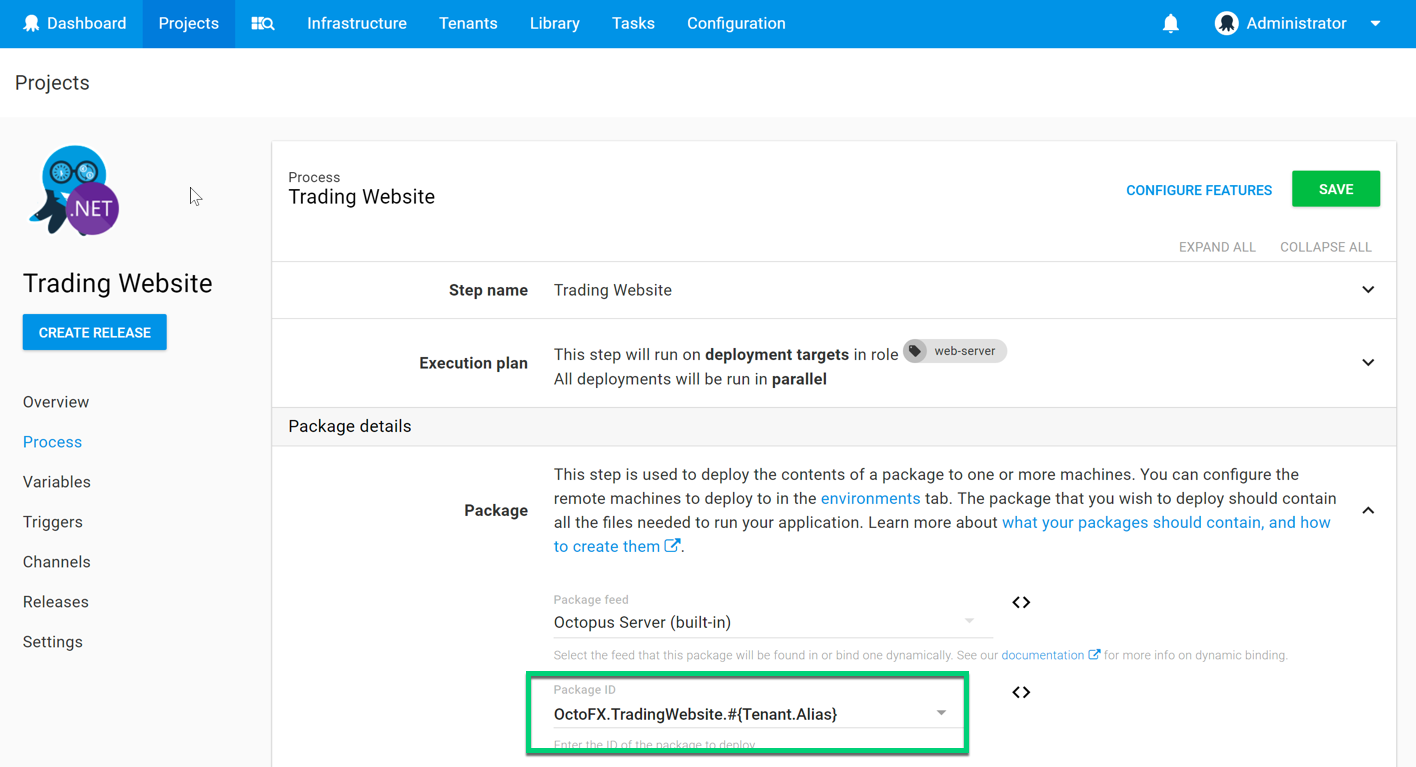The height and width of the screenshot is (767, 1416).
Task: Click the Administrator avatar icon
Action: tap(1227, 22)
